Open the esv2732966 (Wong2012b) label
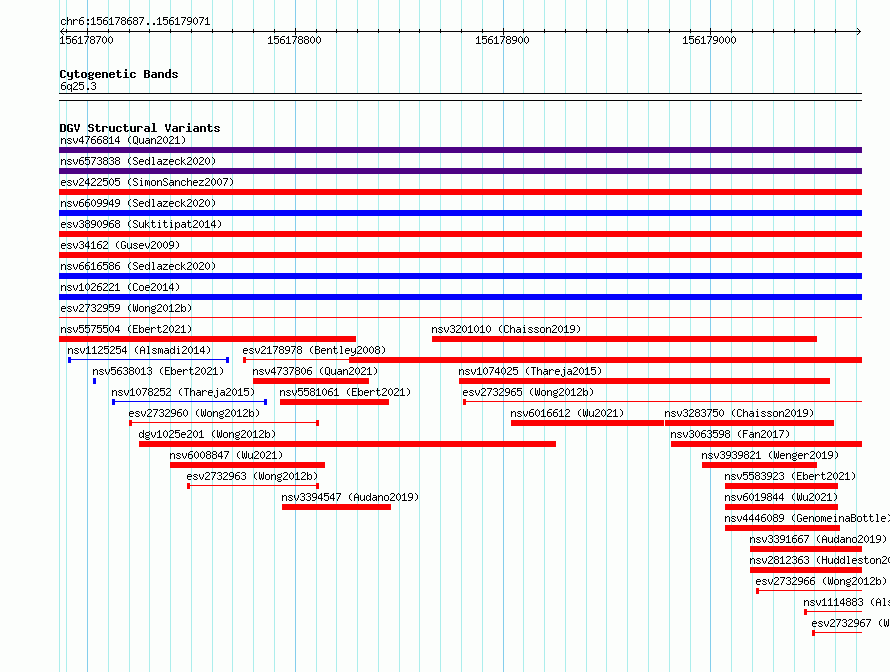The width and height of the screenshot is (890, 672). coord(821,581)
